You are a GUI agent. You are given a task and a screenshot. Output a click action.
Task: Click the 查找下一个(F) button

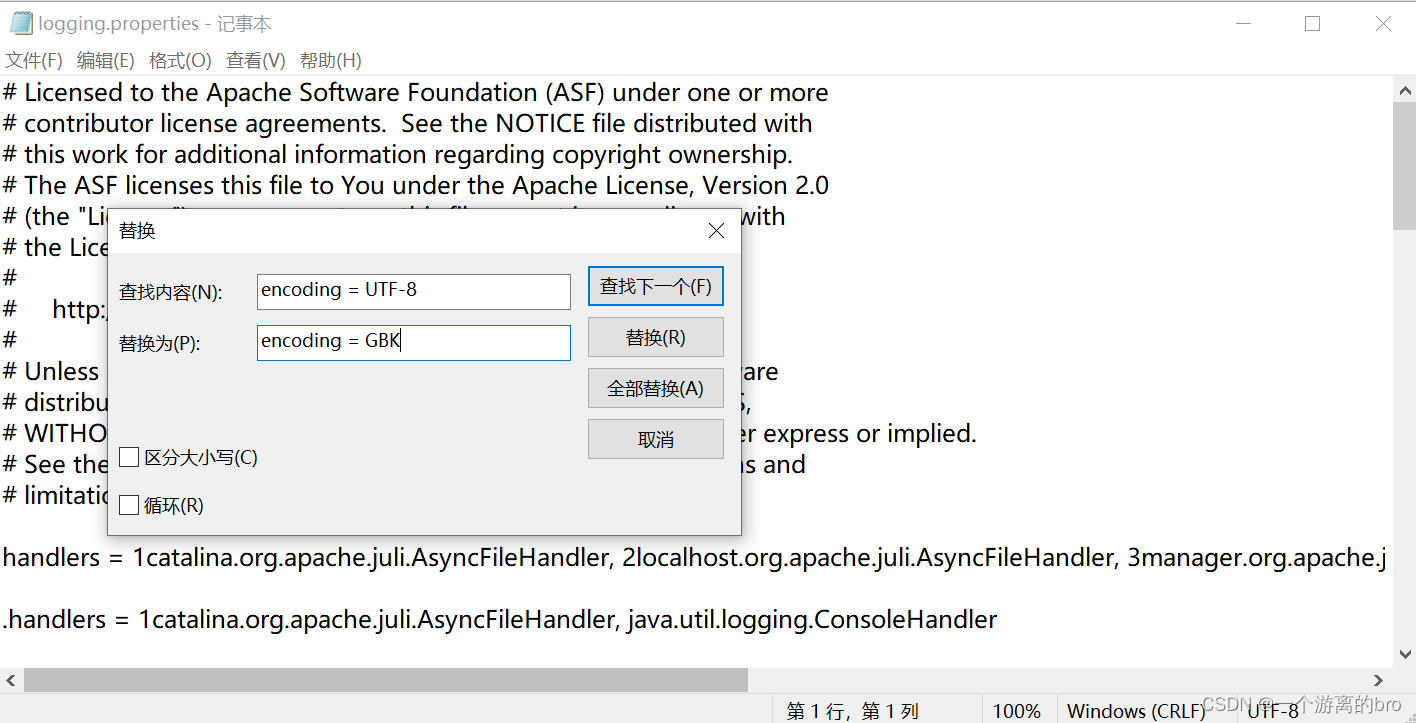point(655,286)
